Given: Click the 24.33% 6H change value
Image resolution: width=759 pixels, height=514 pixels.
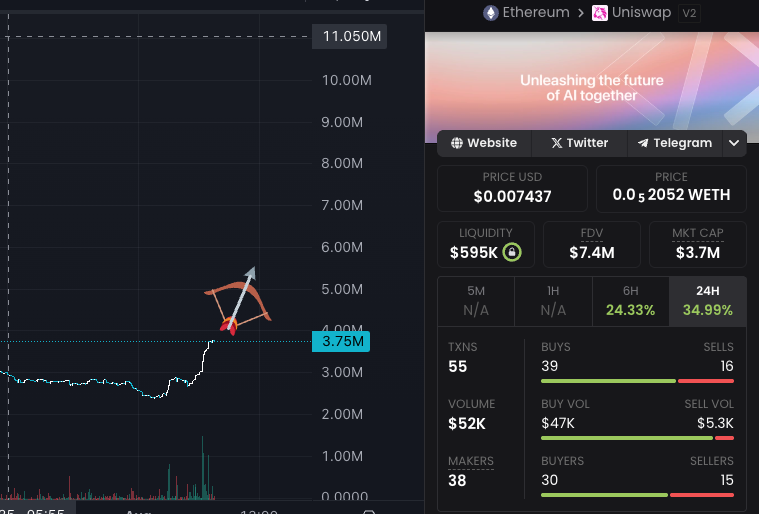Looking at the screenshot, I should click(x=630, y=310).
